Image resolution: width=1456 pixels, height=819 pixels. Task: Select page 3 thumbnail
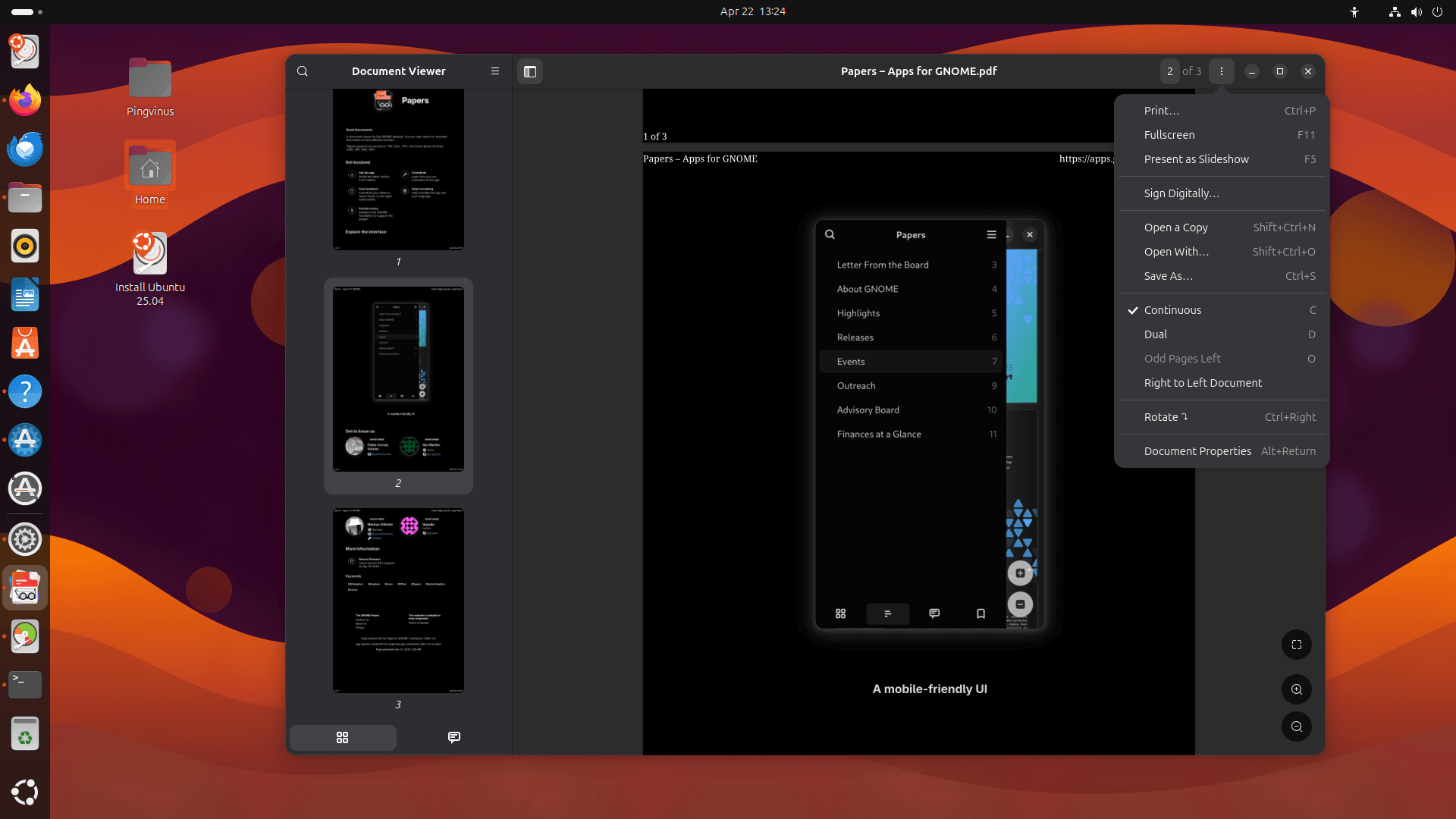(x=398, y=600)
